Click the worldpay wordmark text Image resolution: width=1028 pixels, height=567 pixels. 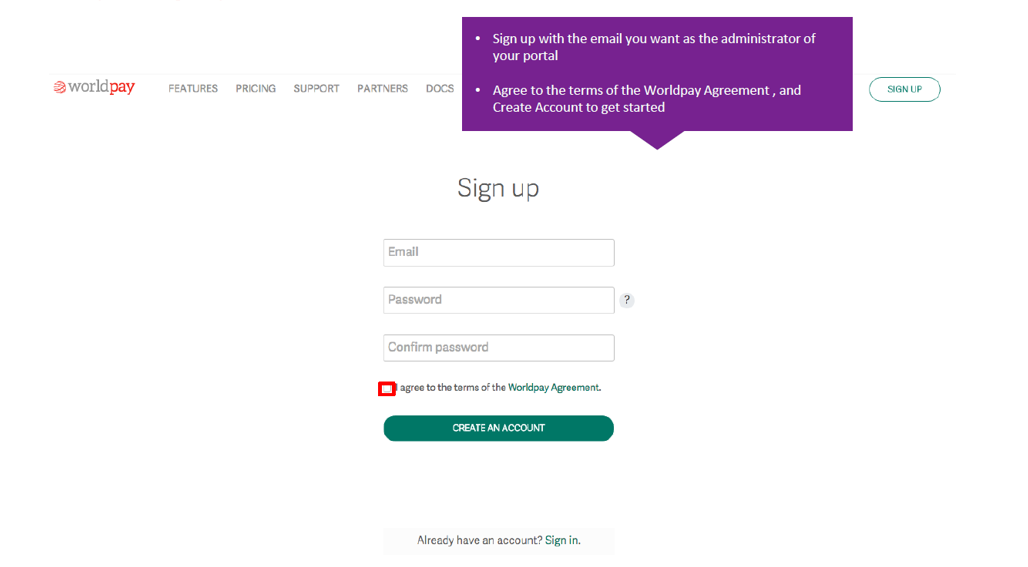pyautogui.click(x=102, y=87)
